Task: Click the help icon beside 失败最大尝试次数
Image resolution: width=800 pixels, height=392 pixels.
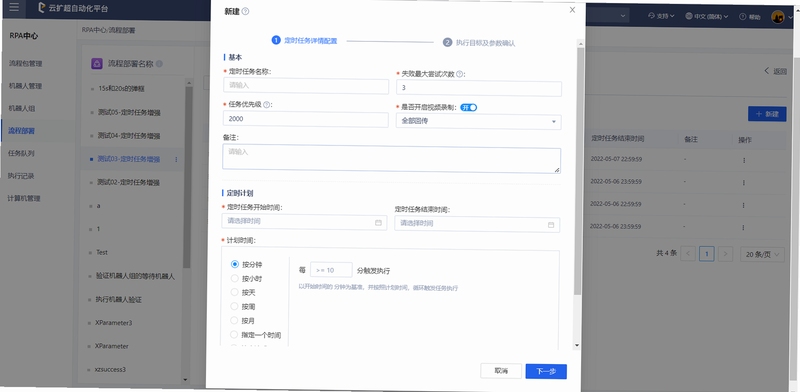Action: 459,74
